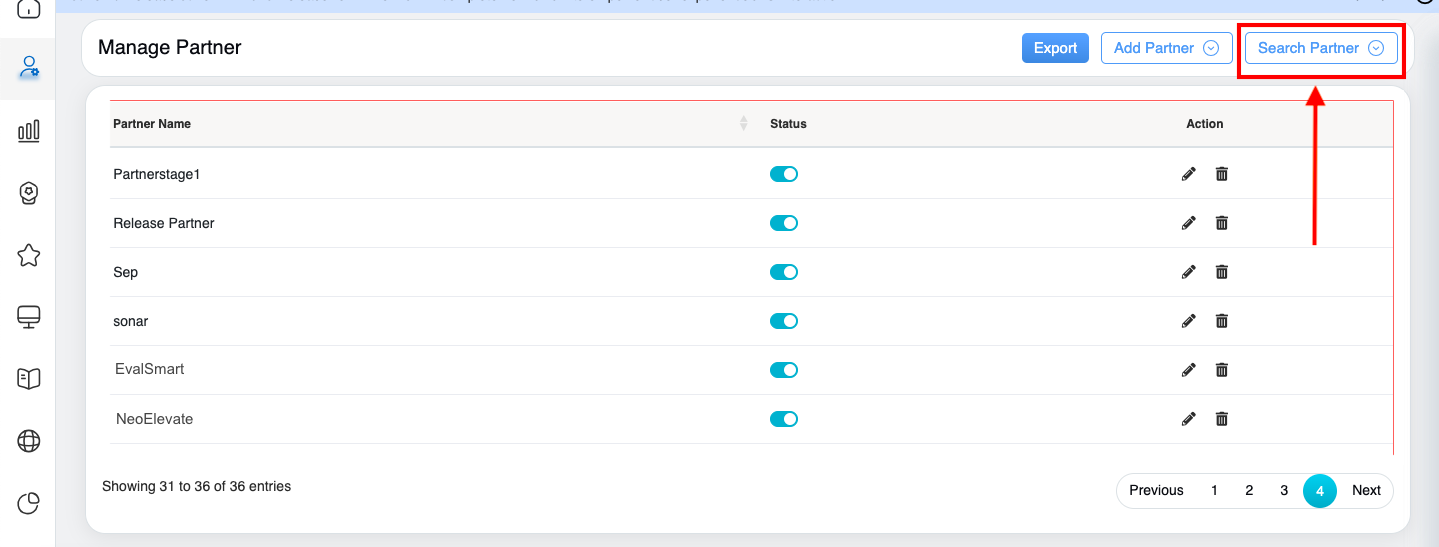Select page 3 in pagination
1439x547 pixels.
coord(1284,490)
